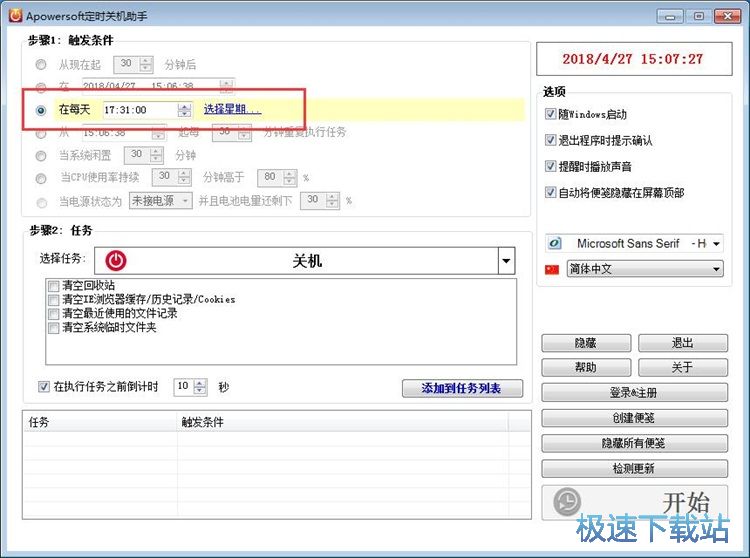
Task: Minimize the Apowersoft window
Action: [x=670, y=16]
